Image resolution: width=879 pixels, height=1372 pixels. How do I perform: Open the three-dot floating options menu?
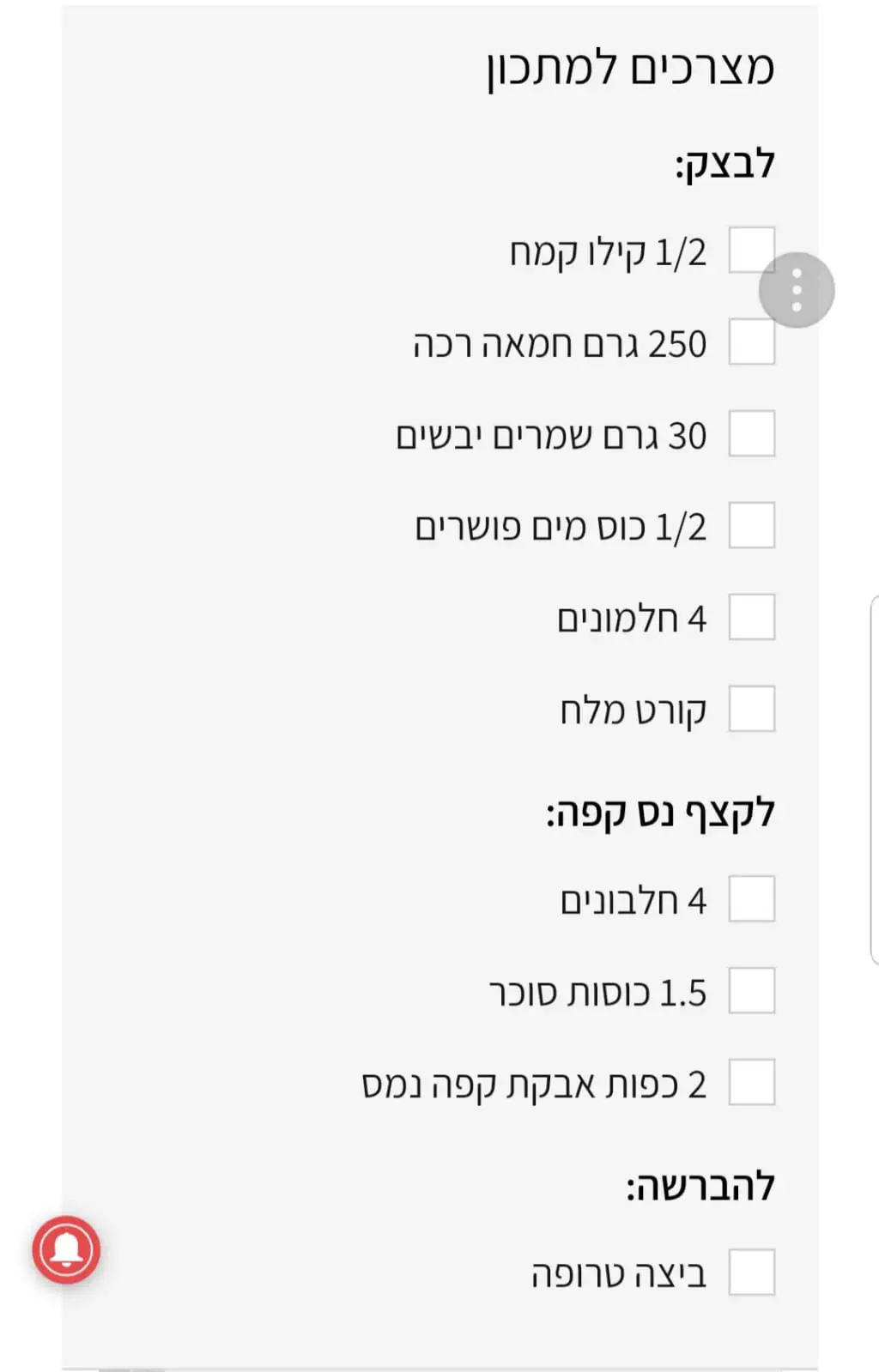(796, 290)
